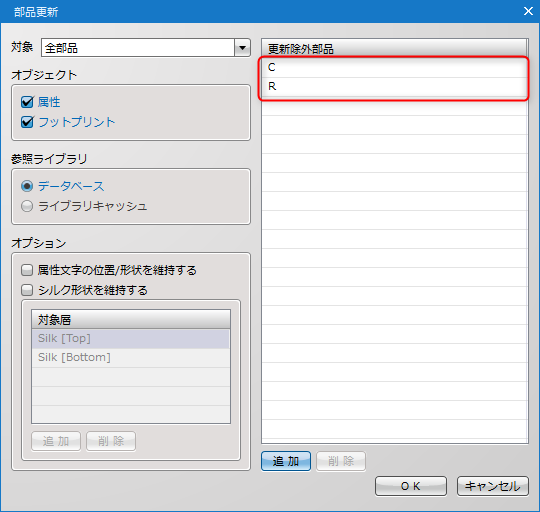Click 削除 button under exclusion list
This screenshot has height=512, width=540.
tap(341, 461)
